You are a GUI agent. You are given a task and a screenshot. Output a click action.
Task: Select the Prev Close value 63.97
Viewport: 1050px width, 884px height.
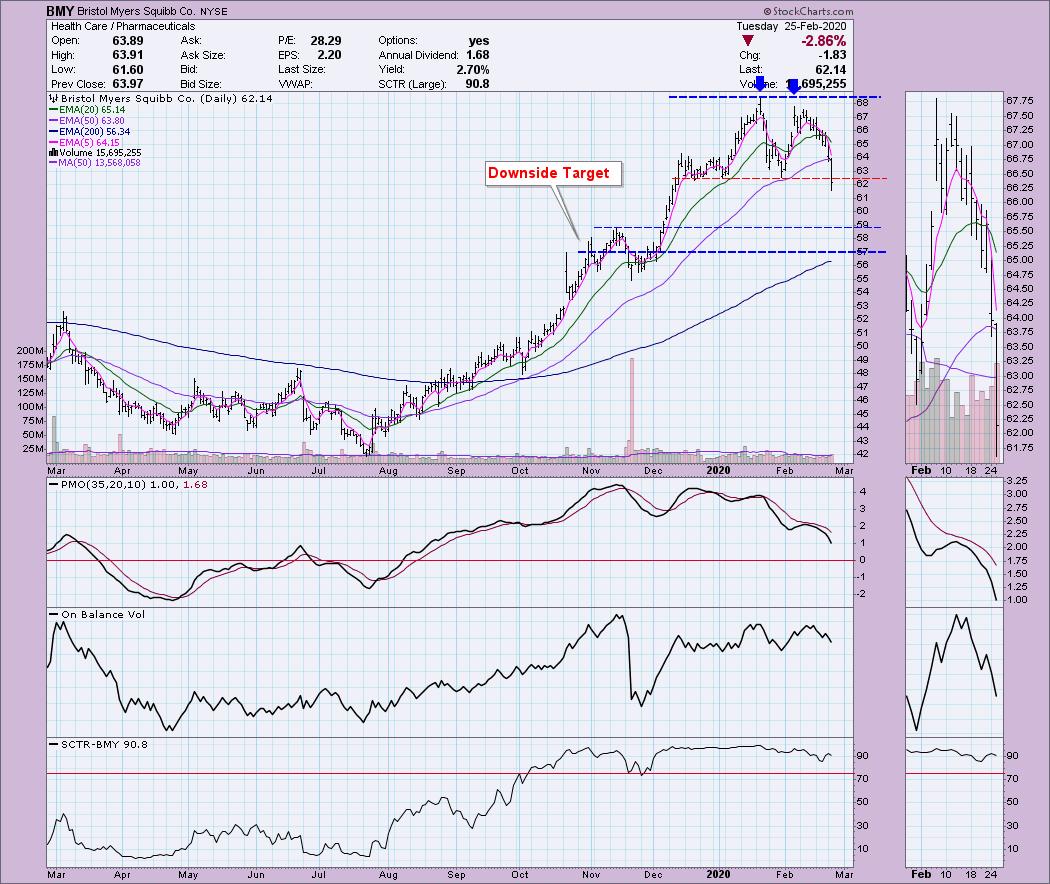[x=128, y=84]
